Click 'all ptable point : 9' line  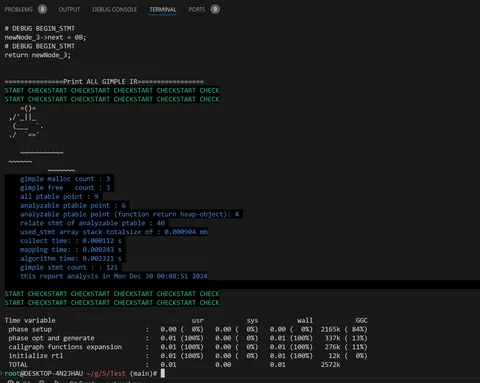(x=59, y=197)
